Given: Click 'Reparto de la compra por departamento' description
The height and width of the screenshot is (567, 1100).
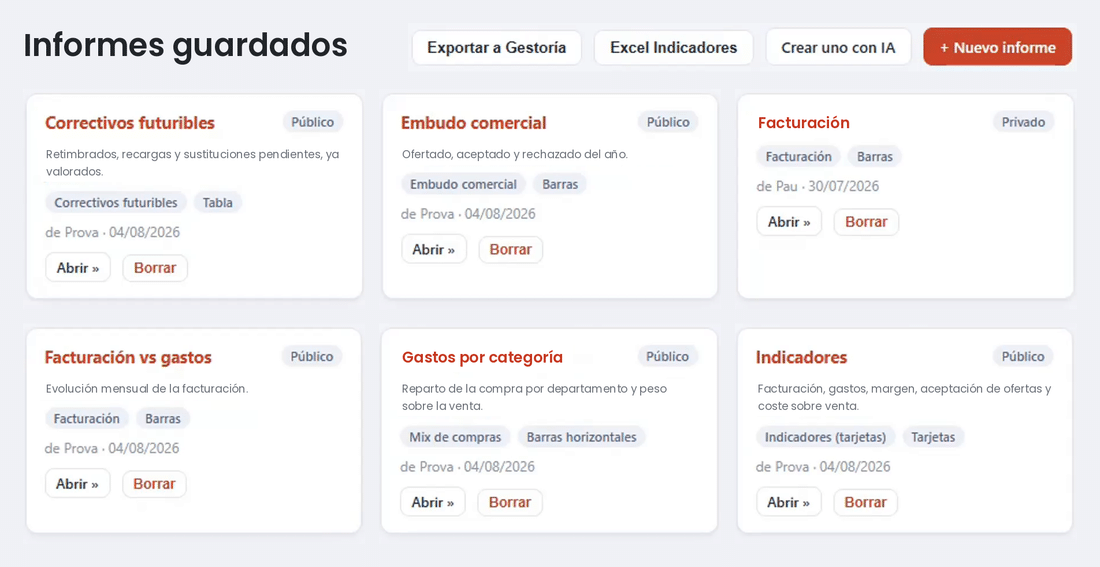Looking at the screenshot, I should point(535,397).
